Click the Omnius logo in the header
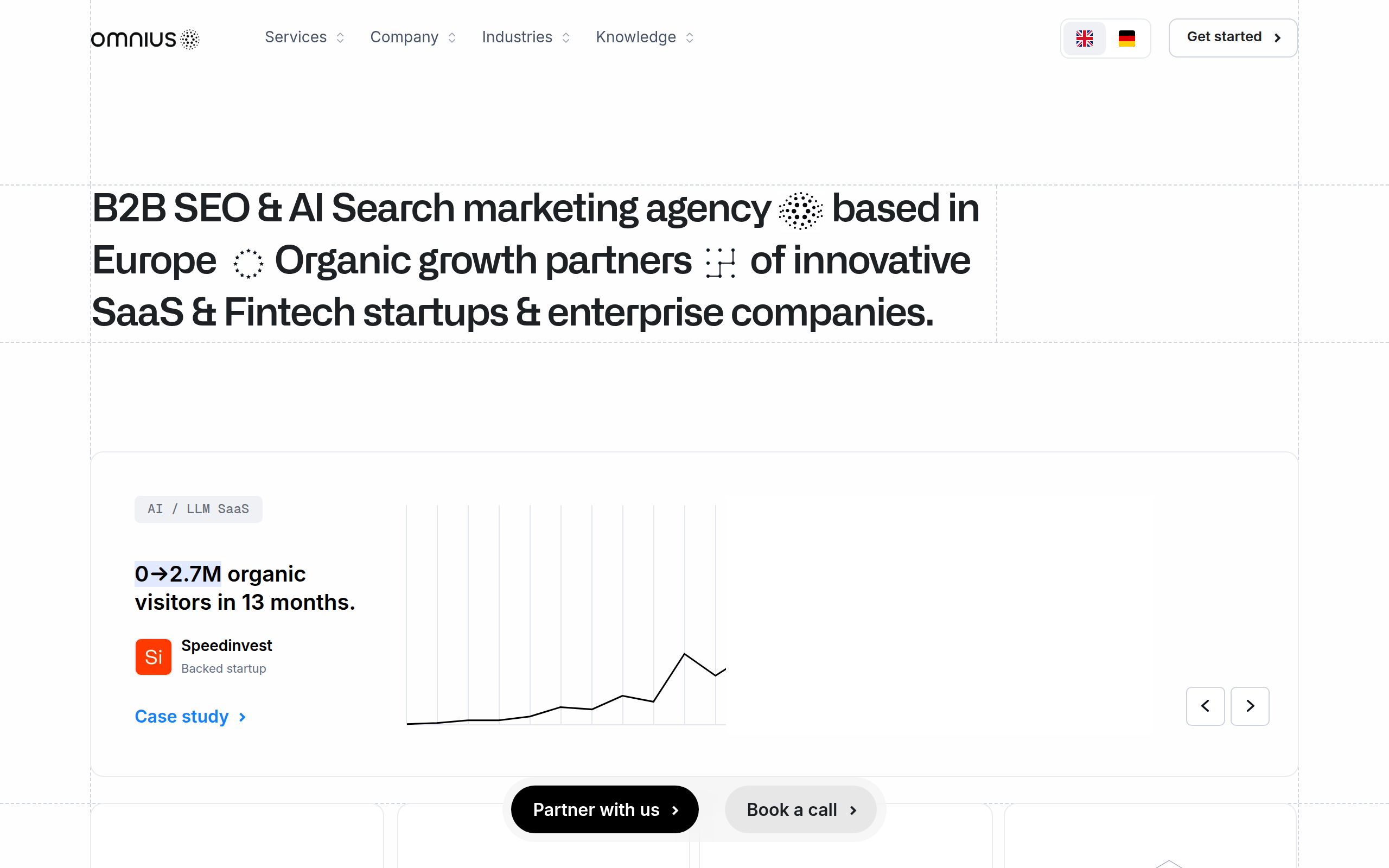 coord(145,39)
